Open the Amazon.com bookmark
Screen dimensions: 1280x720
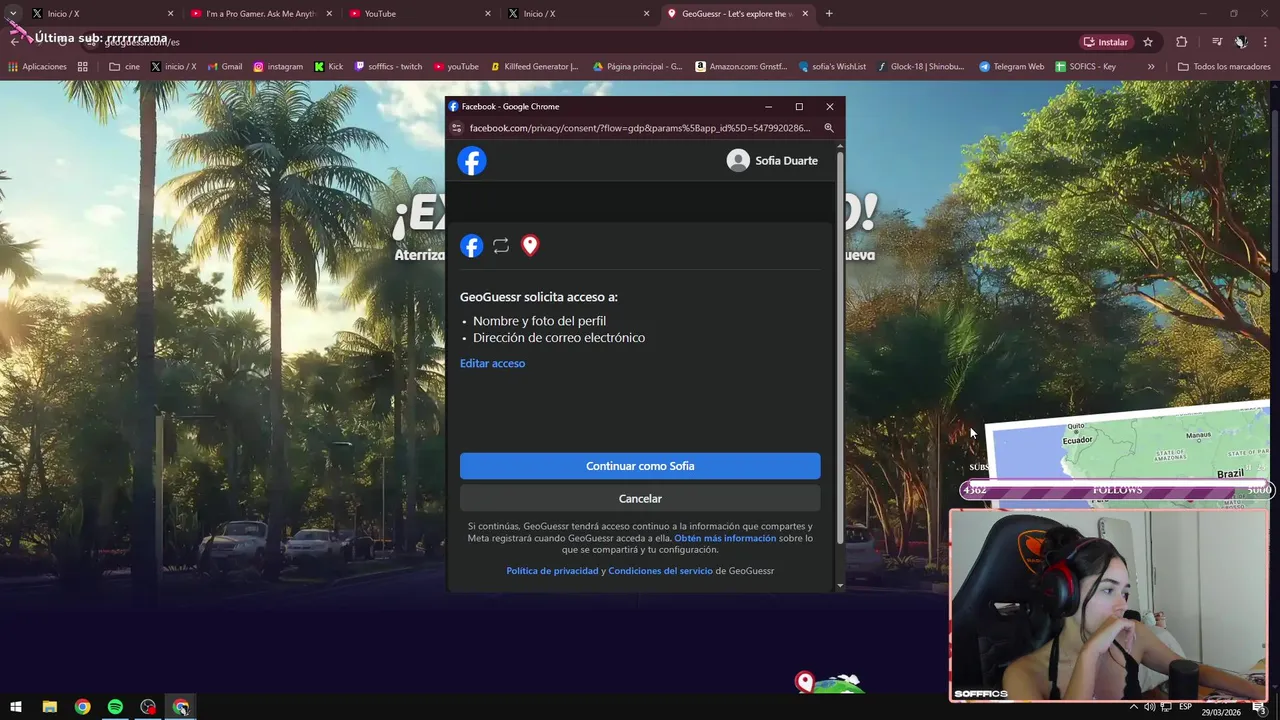[741, 67]
